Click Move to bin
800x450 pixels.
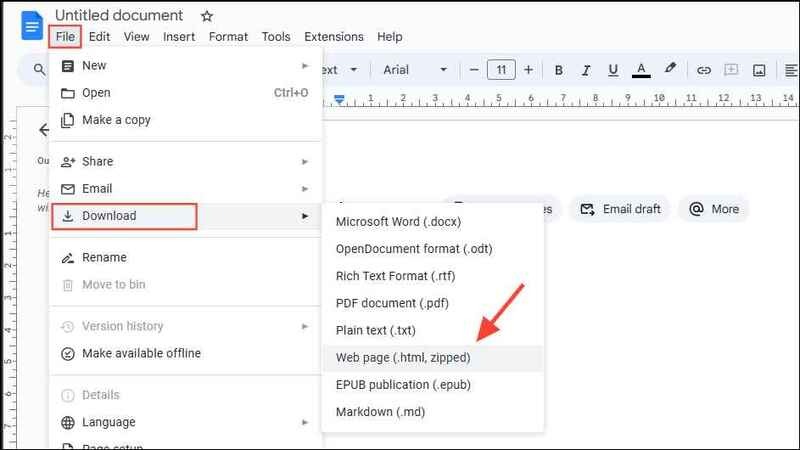pos(186,284)
